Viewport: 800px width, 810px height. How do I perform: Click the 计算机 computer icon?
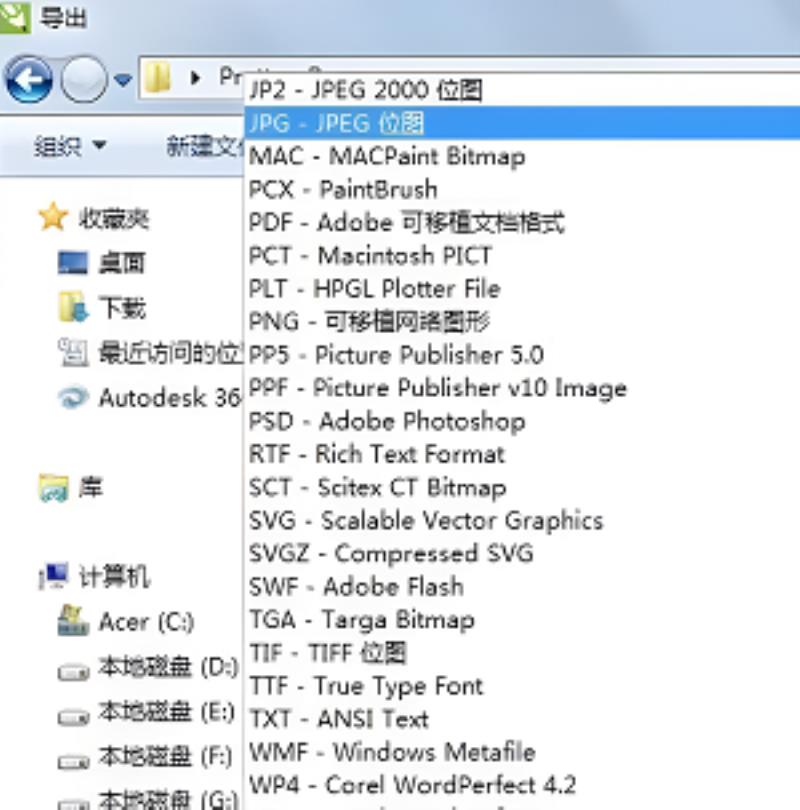pyautogui.click(x=54, y=575)
